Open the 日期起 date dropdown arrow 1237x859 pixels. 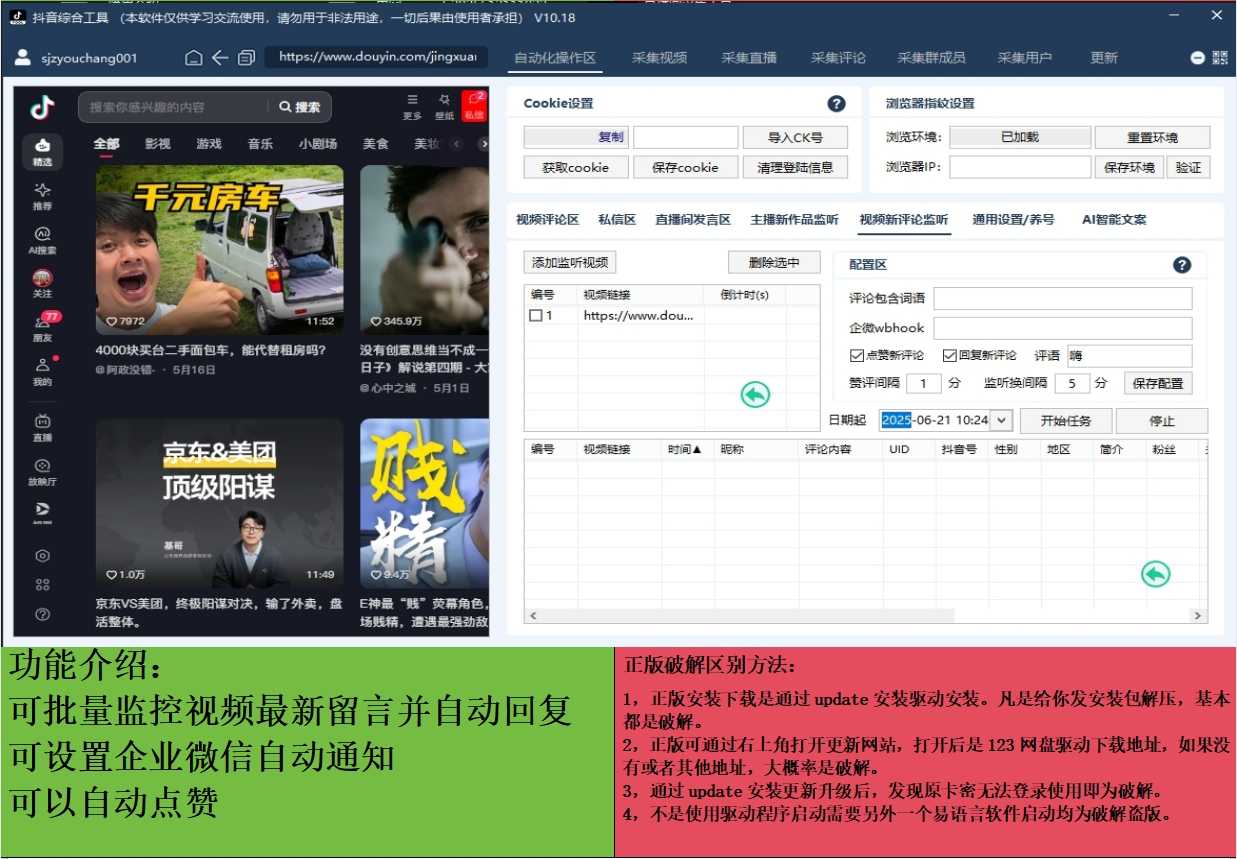point(1002,421)
